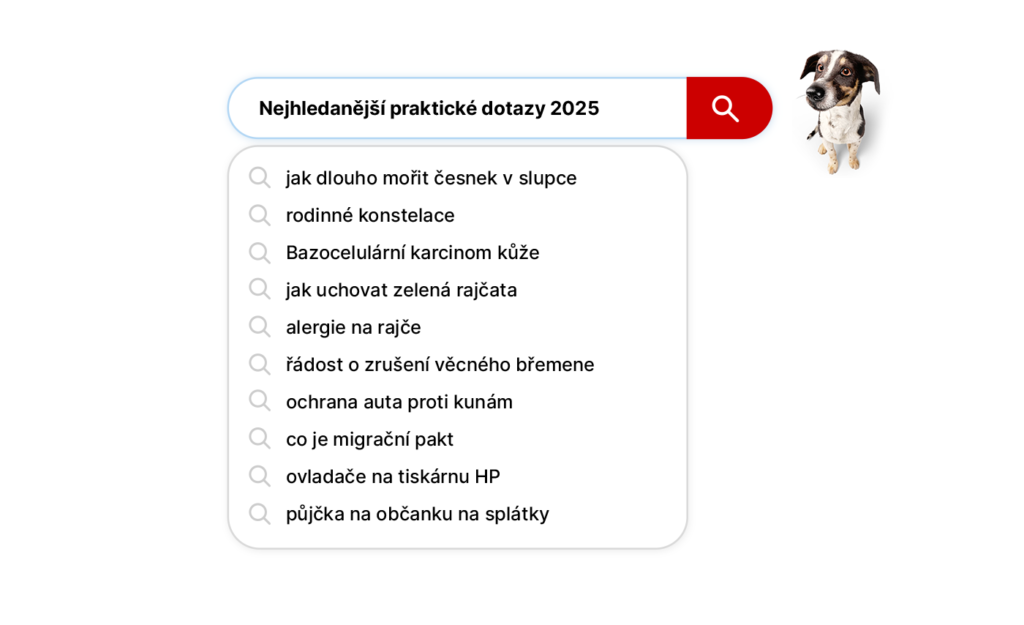
Task: Focus the search field with "Nejhledanější praktické dotazy 2025"
Action: [458, 108]
